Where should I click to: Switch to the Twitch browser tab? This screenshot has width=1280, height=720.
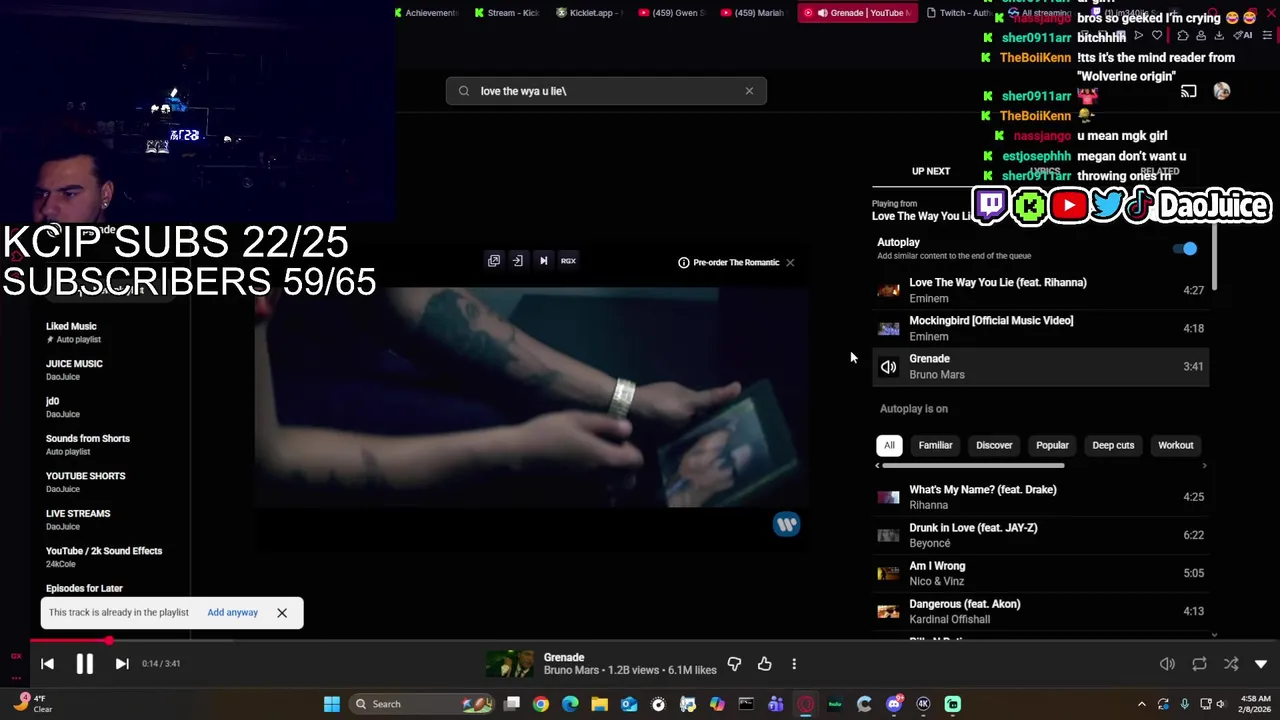(x=958, y=13)
